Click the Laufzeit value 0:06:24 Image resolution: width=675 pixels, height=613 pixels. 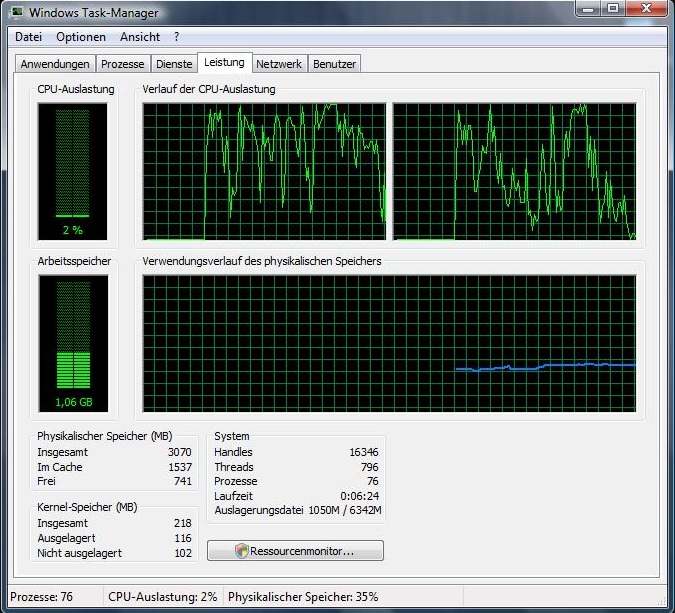click(x=359, y=496)
